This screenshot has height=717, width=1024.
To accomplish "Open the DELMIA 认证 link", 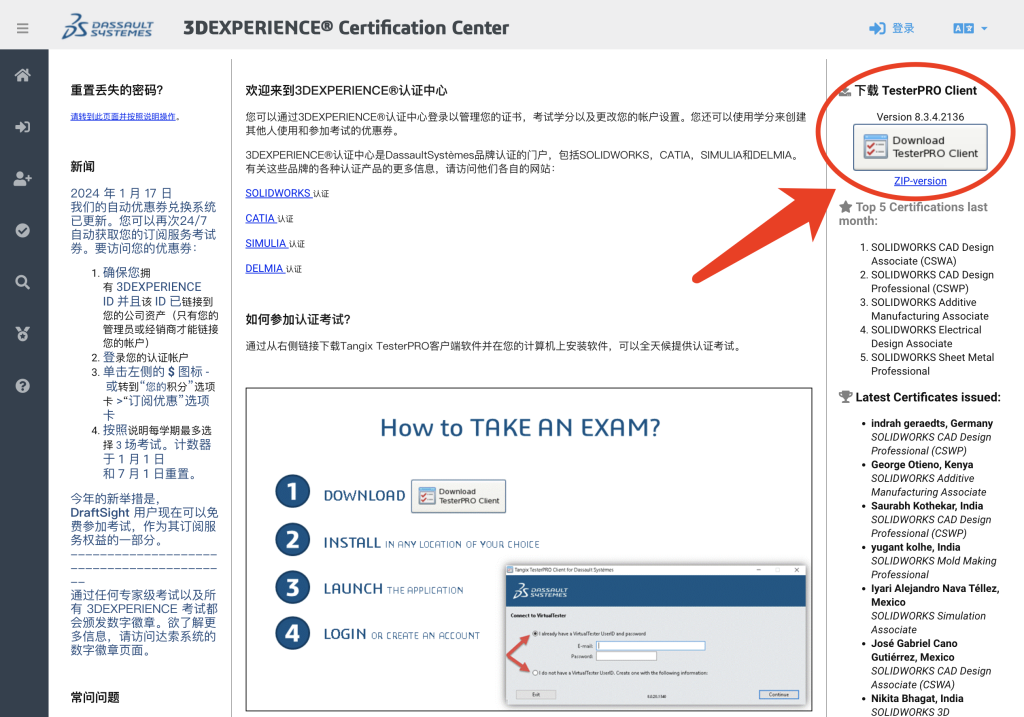I will [x=264, y=268].
